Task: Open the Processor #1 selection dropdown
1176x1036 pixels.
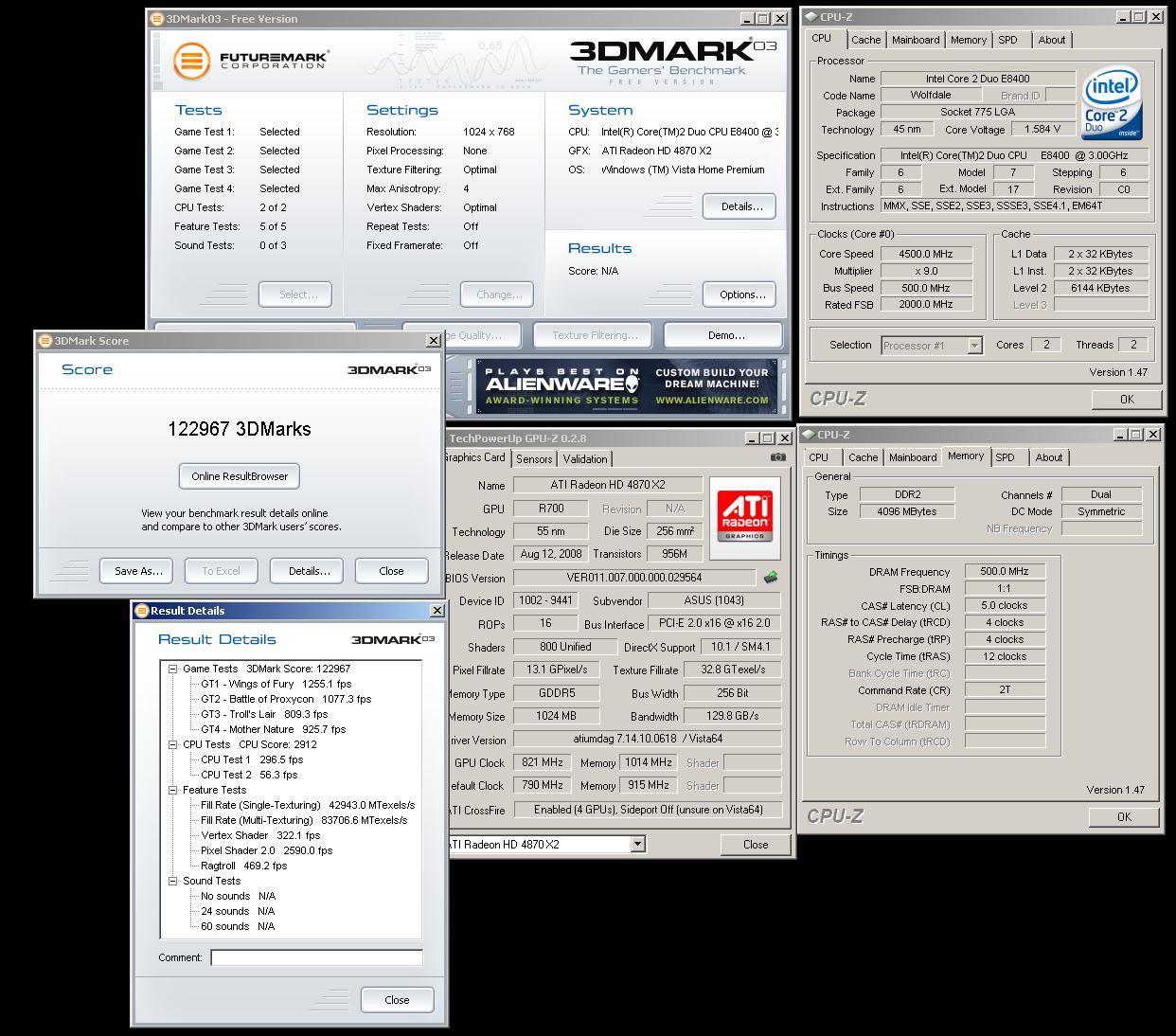Action: click(x=974, y=346)
